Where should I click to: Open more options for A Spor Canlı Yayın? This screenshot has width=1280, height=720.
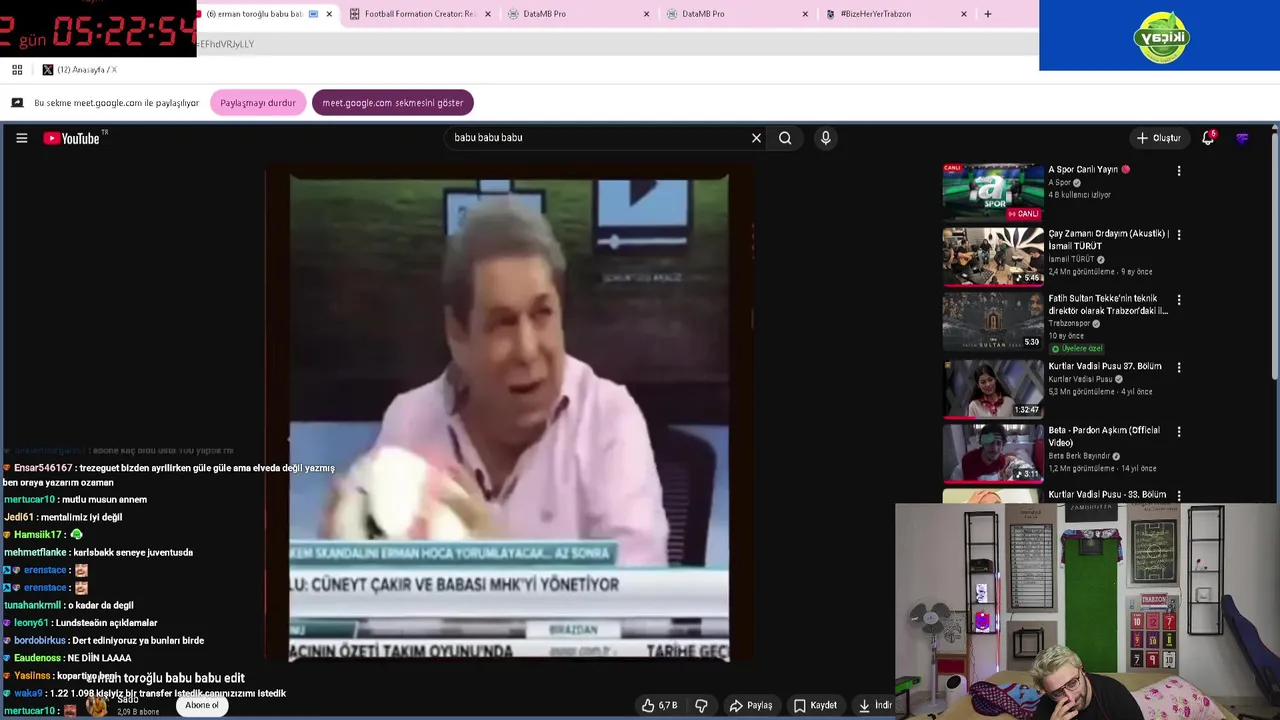(x=1179, y=171)
